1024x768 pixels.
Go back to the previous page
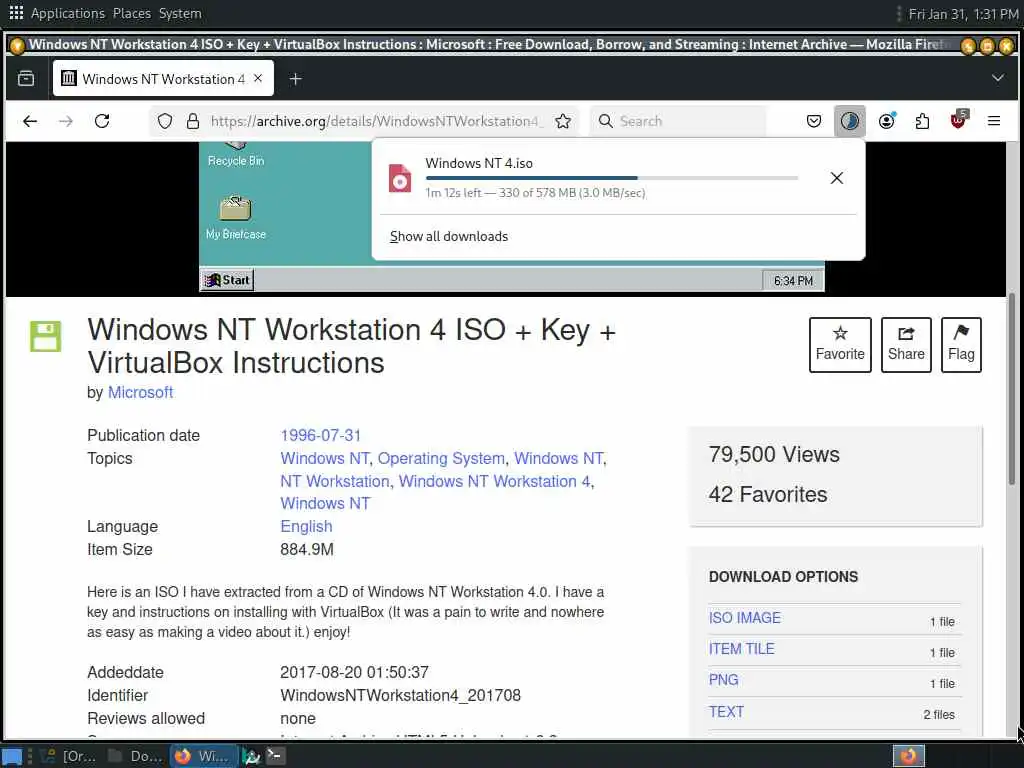tap(30, 121)
